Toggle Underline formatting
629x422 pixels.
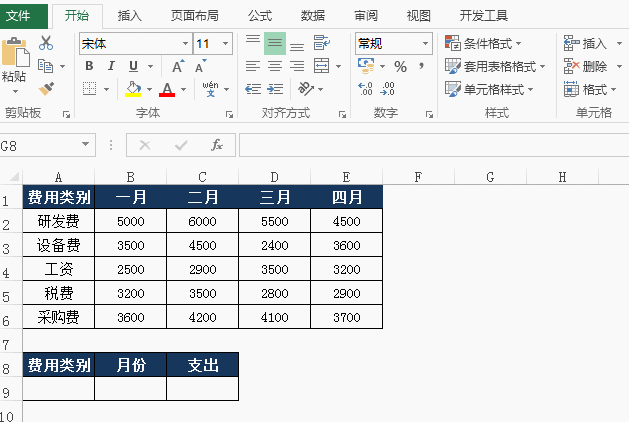click(133, 66)
